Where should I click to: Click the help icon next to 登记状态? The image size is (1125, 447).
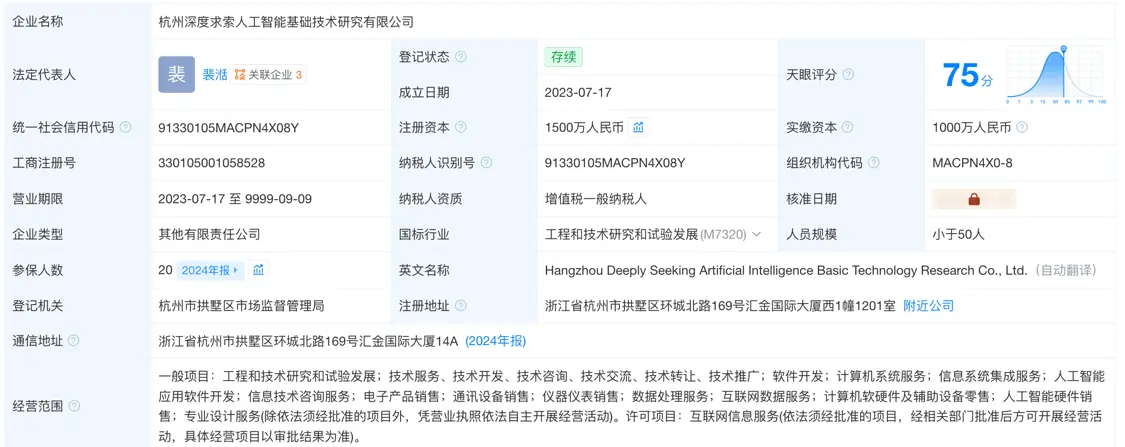click(461, 57)
